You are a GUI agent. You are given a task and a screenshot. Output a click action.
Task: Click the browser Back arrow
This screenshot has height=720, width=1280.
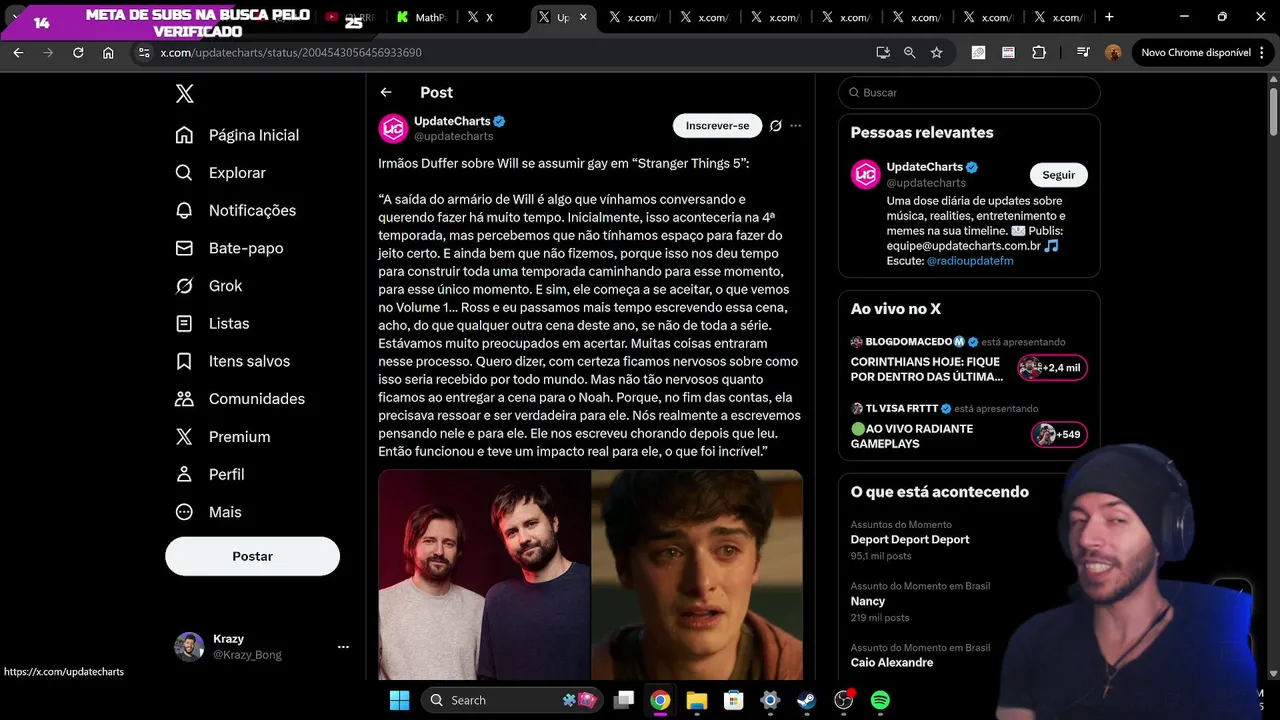pyautogui.click(x=18, y=53)
